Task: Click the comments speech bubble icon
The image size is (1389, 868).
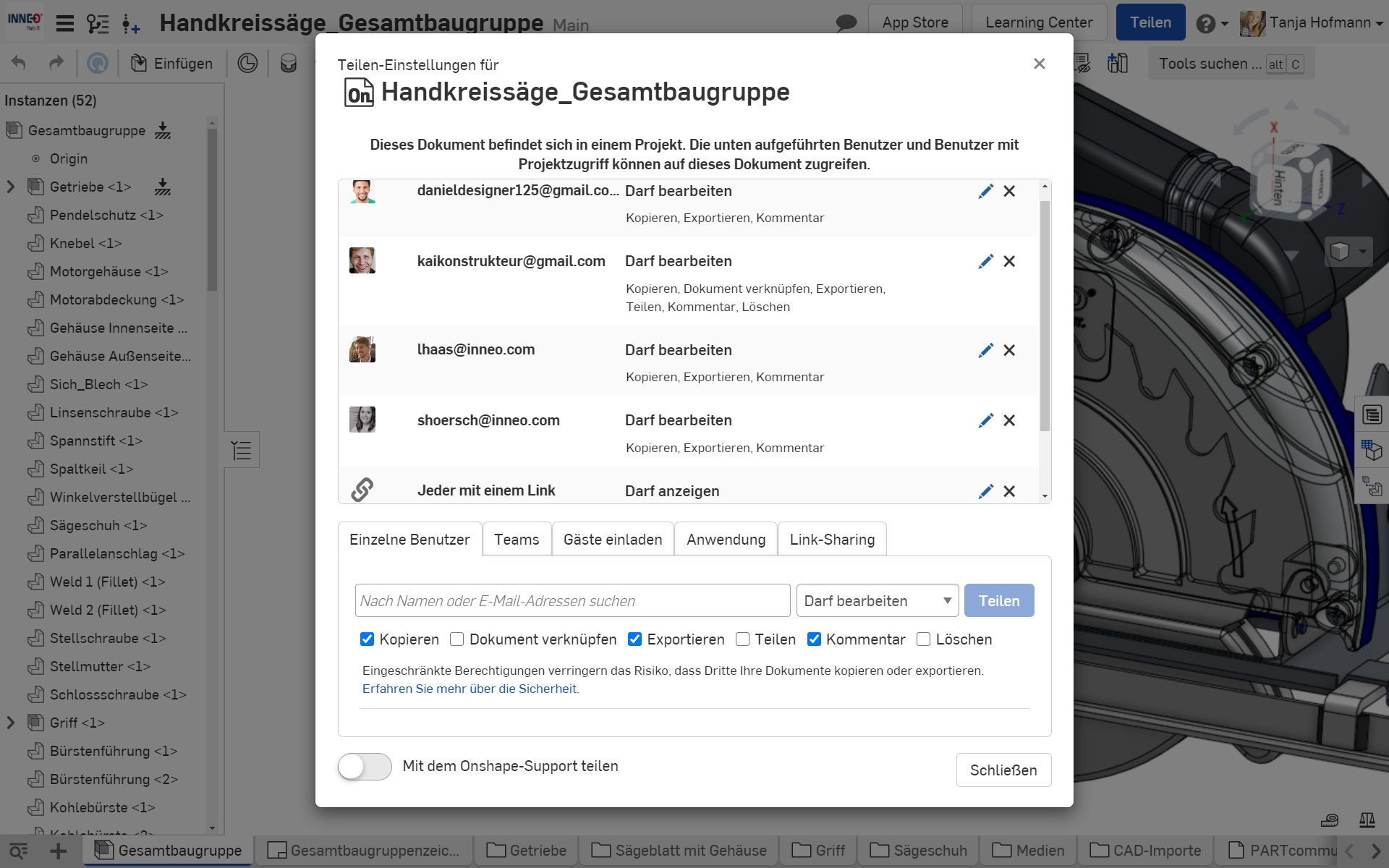Action: pos(846,23)
